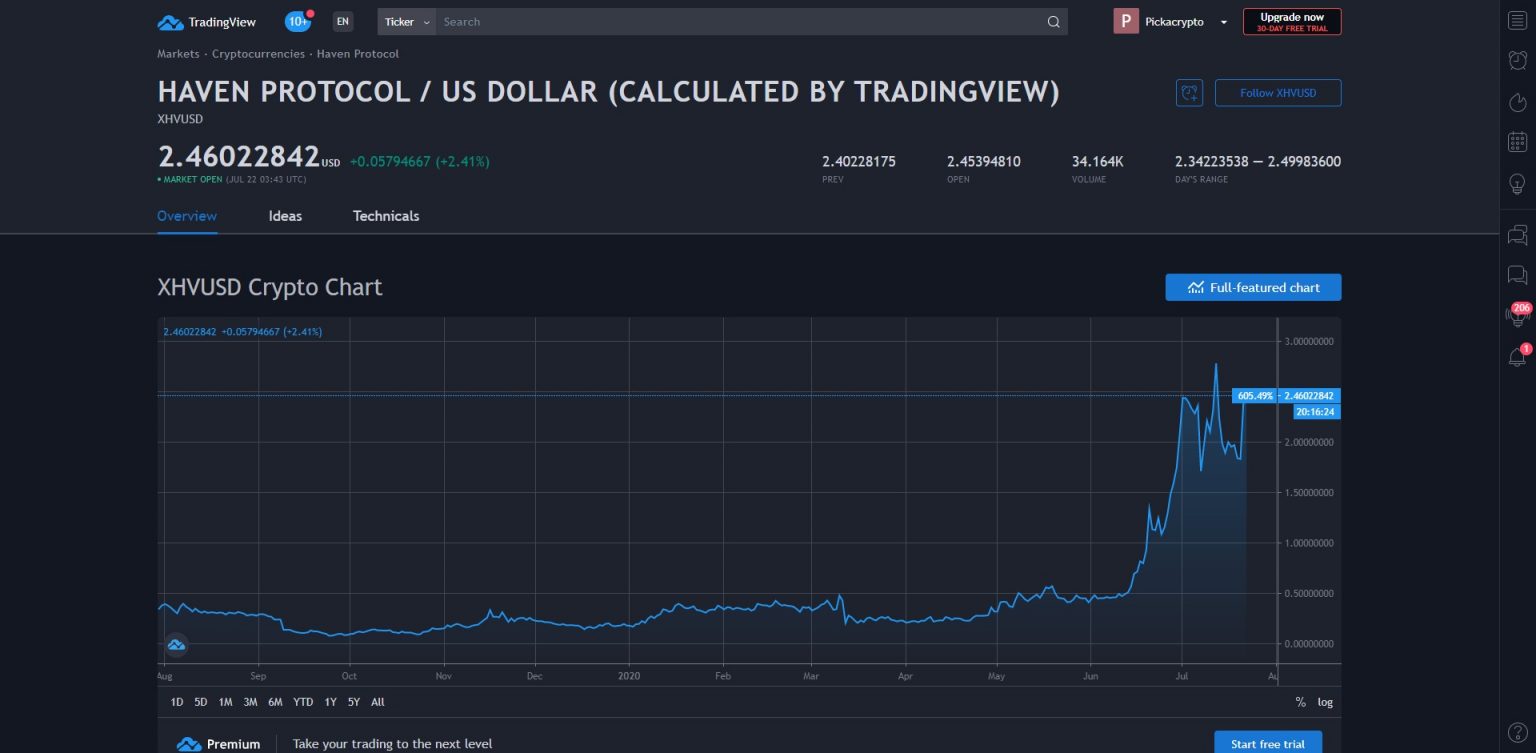Click the search magnifier icon

point(1053,21)
